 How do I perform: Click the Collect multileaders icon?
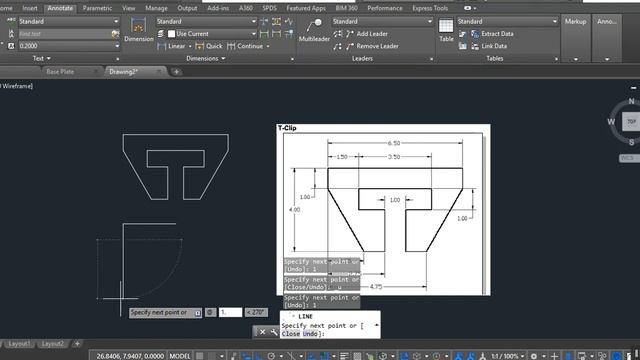coord(337,46)
